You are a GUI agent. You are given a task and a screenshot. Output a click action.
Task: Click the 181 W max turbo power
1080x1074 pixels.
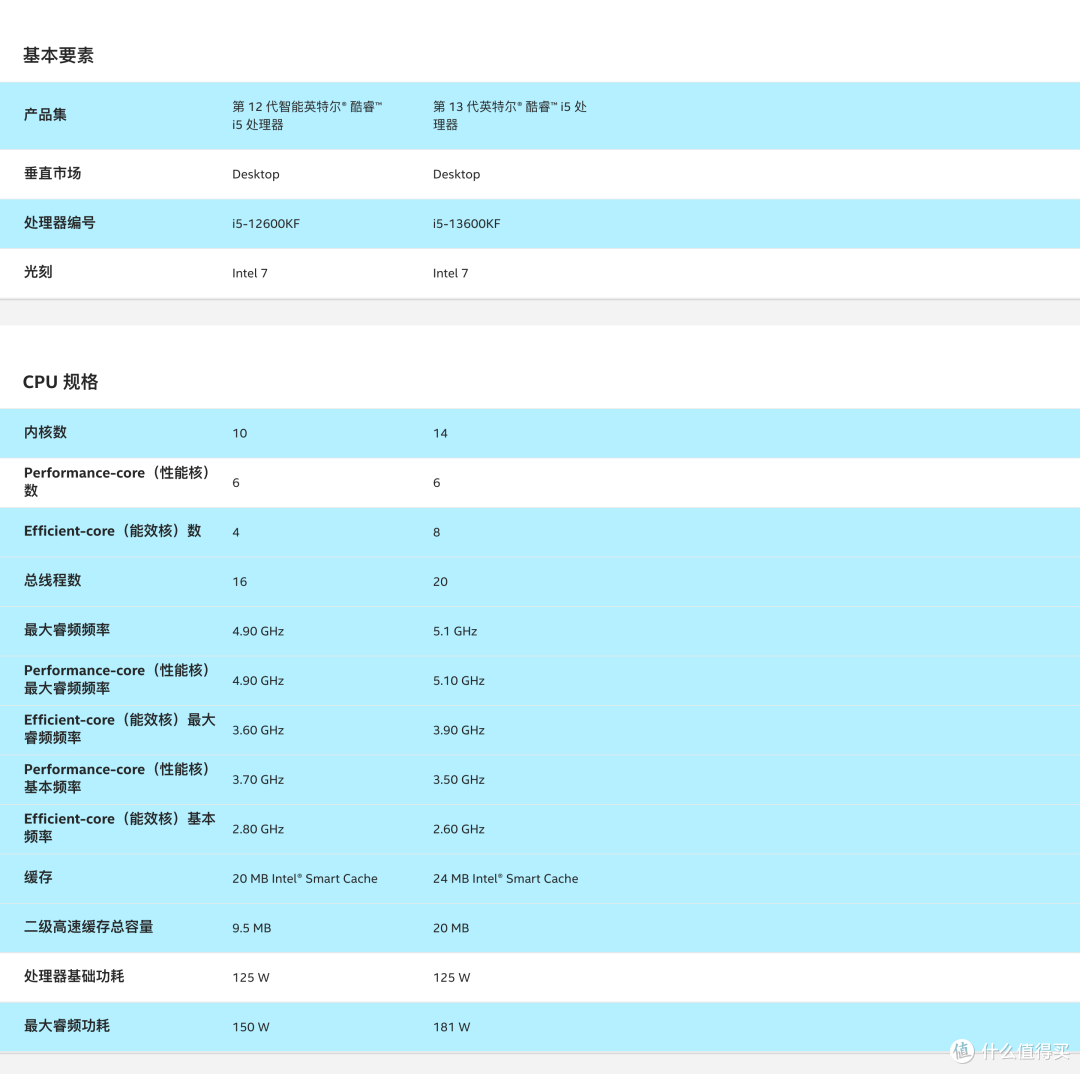tap(452, 1028)
